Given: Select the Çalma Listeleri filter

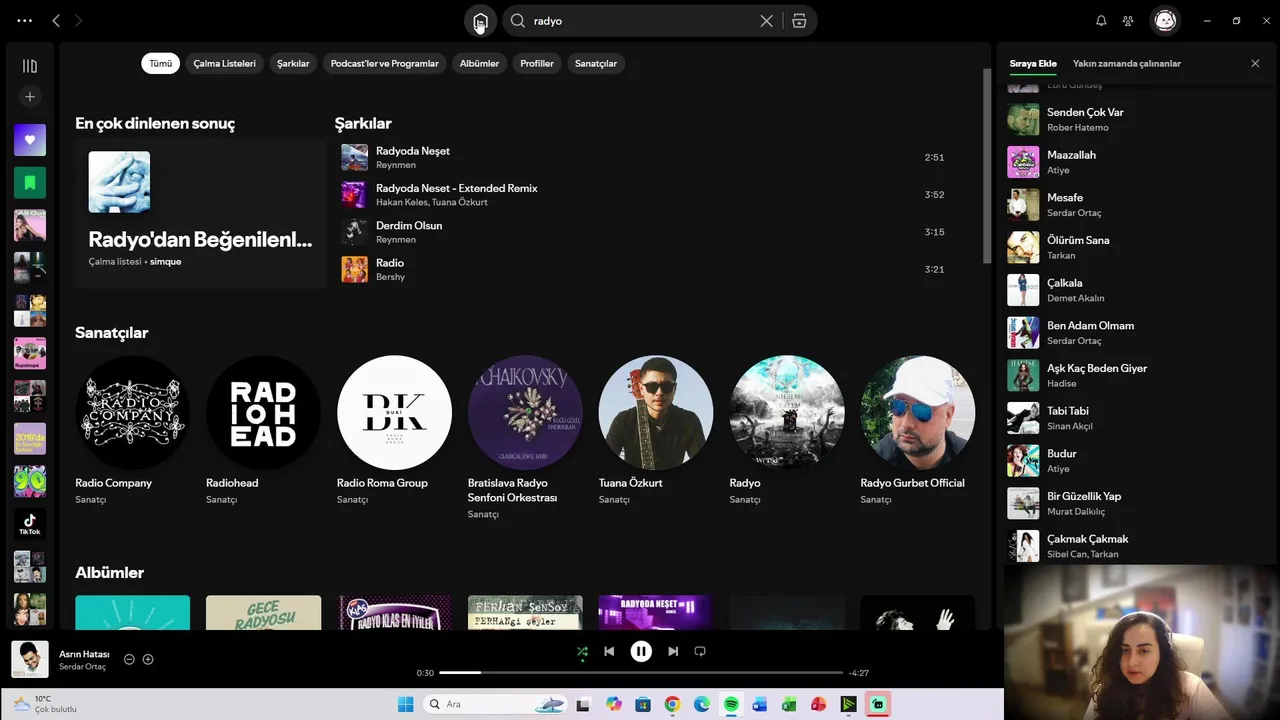Looking at the screenshot, I should (225, 63).
